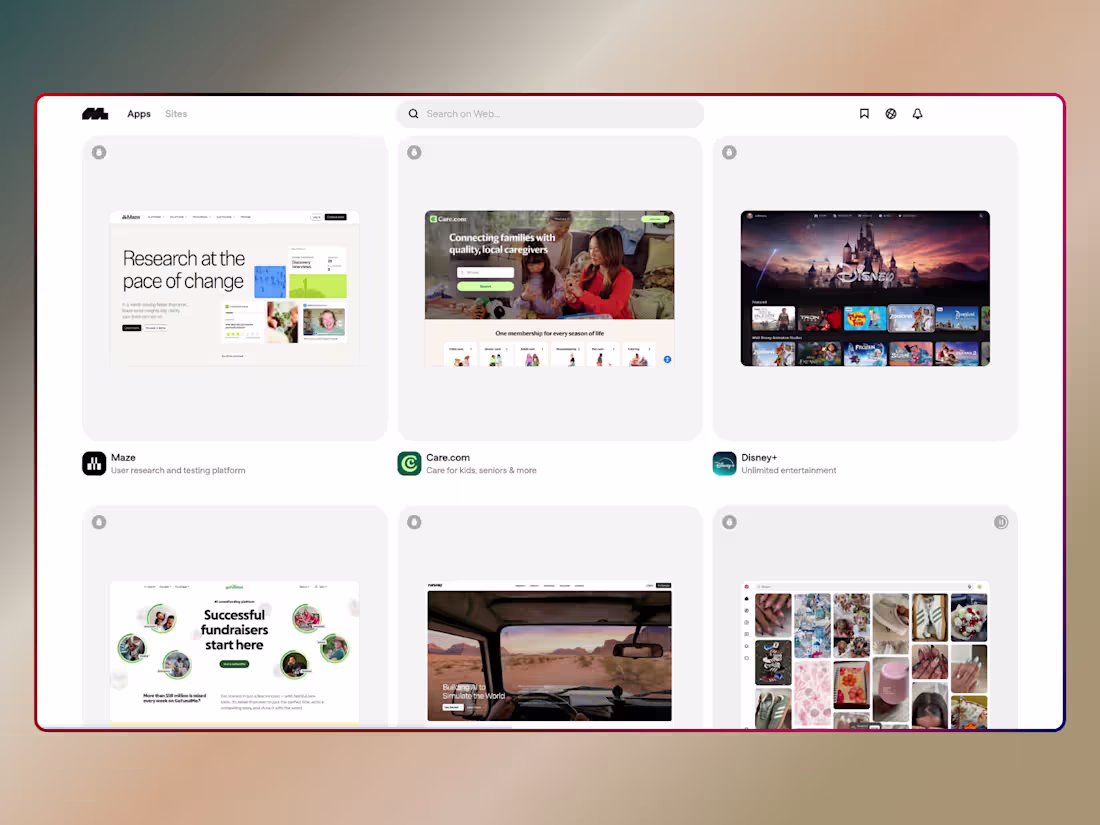Screen dimensions: 1100x825
Task: Switch to the Sites tab
Action: (x=176, y=114)
